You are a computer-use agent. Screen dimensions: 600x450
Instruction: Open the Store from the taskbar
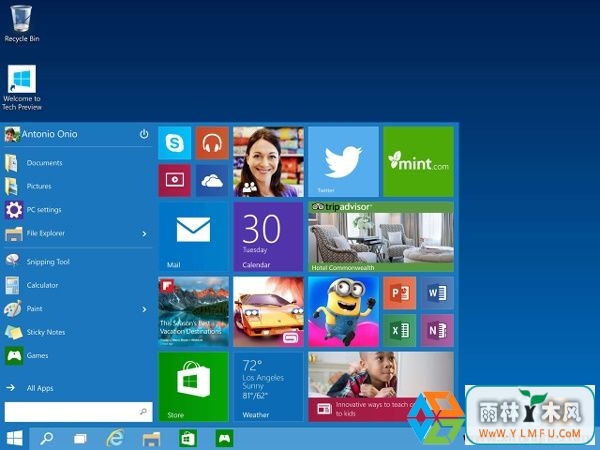(x=188, y=439)
